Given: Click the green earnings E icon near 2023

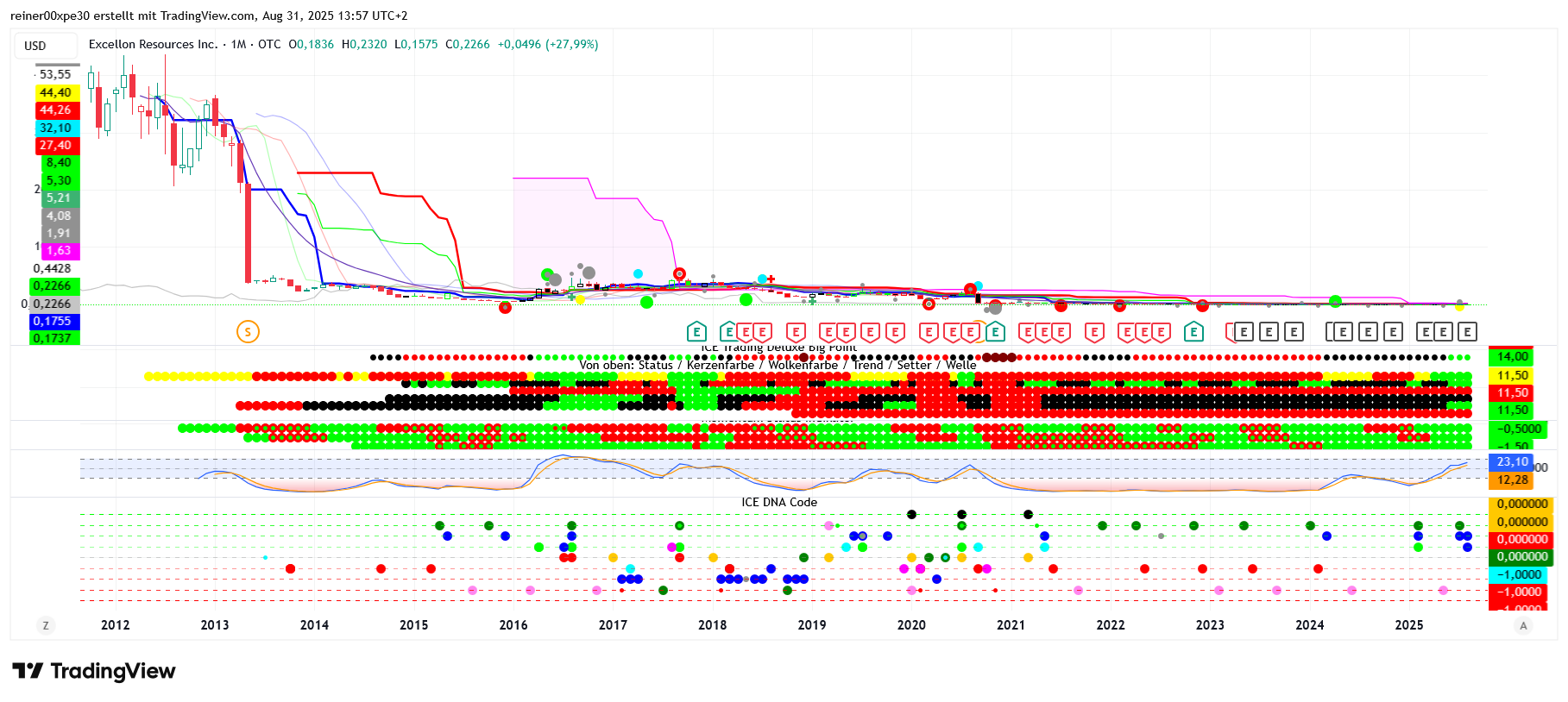Looking at the screenshot, I should [x=1193, y=332].
